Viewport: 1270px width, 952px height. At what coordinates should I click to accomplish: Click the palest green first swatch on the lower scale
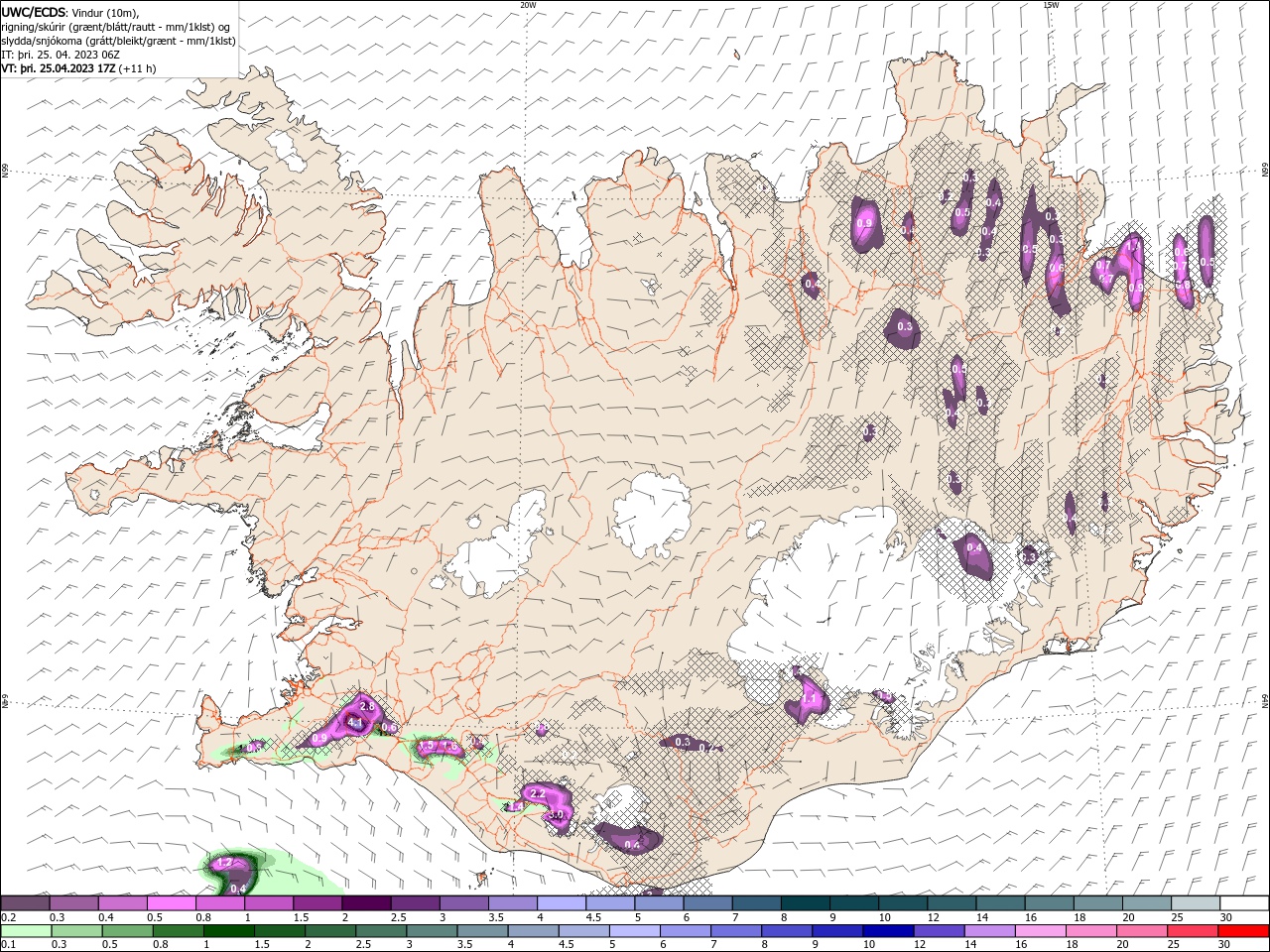coord(26,931)
